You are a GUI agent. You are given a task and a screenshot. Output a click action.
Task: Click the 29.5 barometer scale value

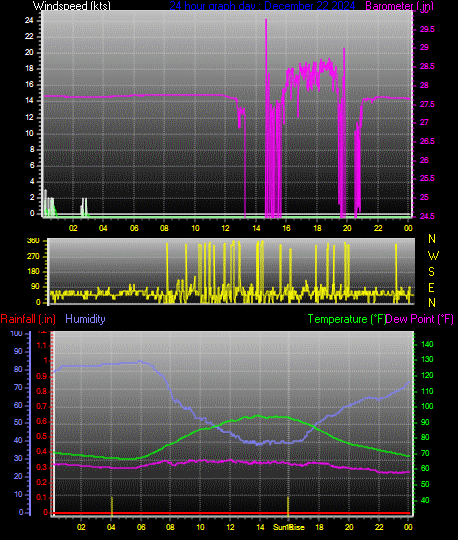point(427,30)
